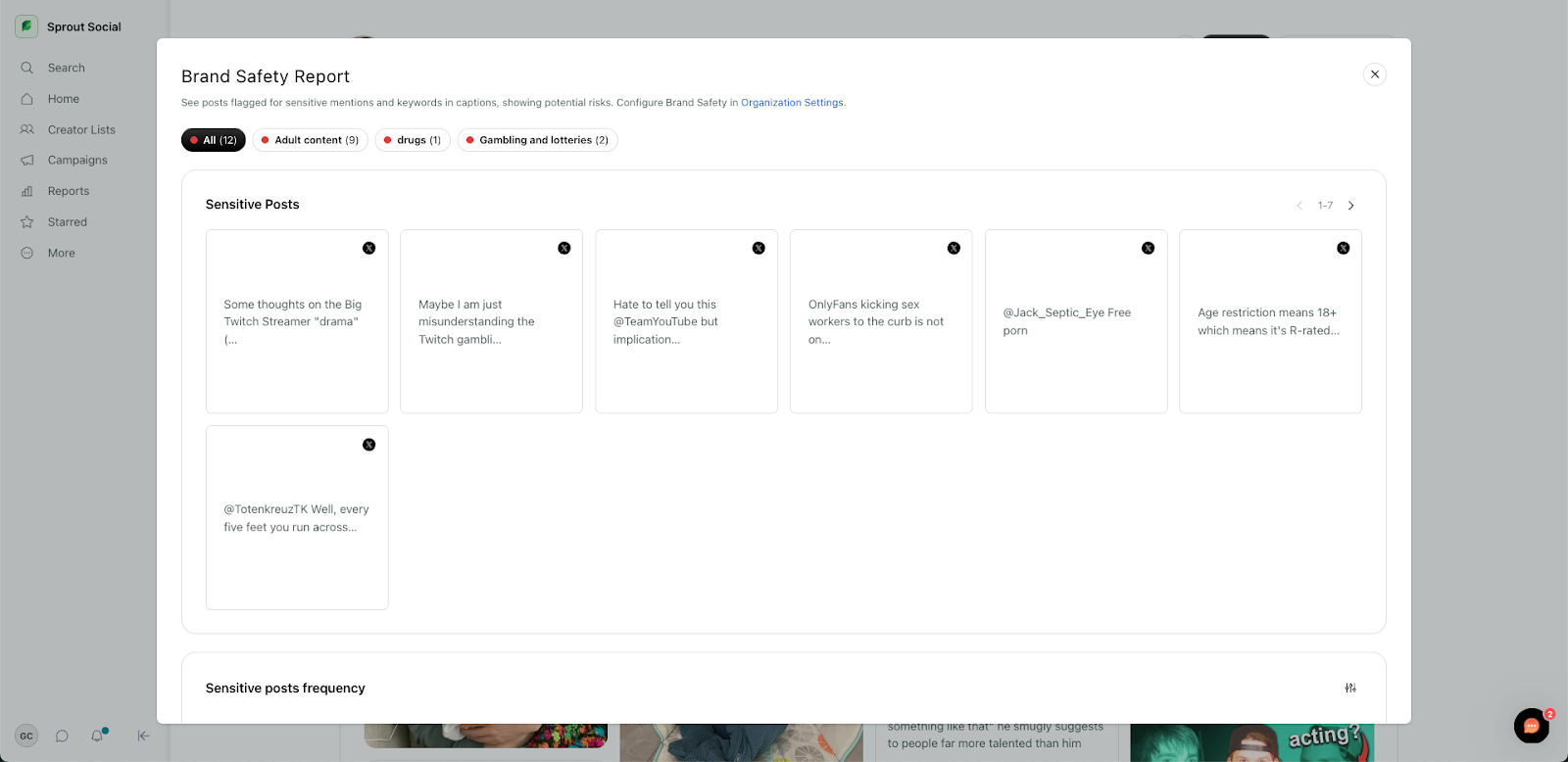The width and height of the screenshot is (1568, 762).
Task: Click X icon on Twitch gambling card
Action: (564, 248)
